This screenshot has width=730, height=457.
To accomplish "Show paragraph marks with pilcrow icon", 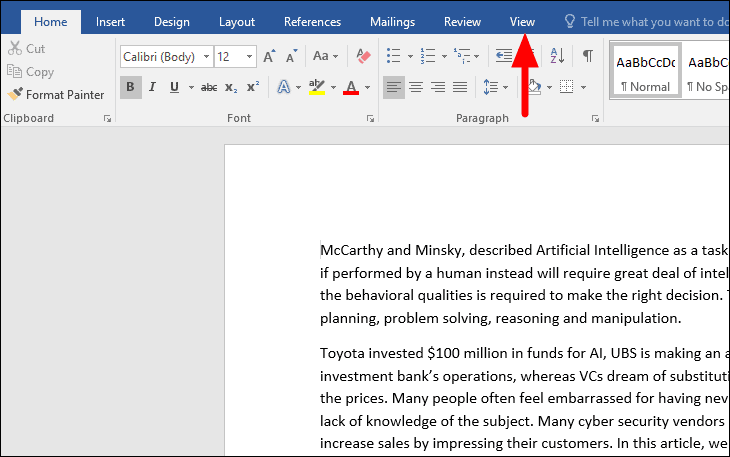I will tap(588, 57).
